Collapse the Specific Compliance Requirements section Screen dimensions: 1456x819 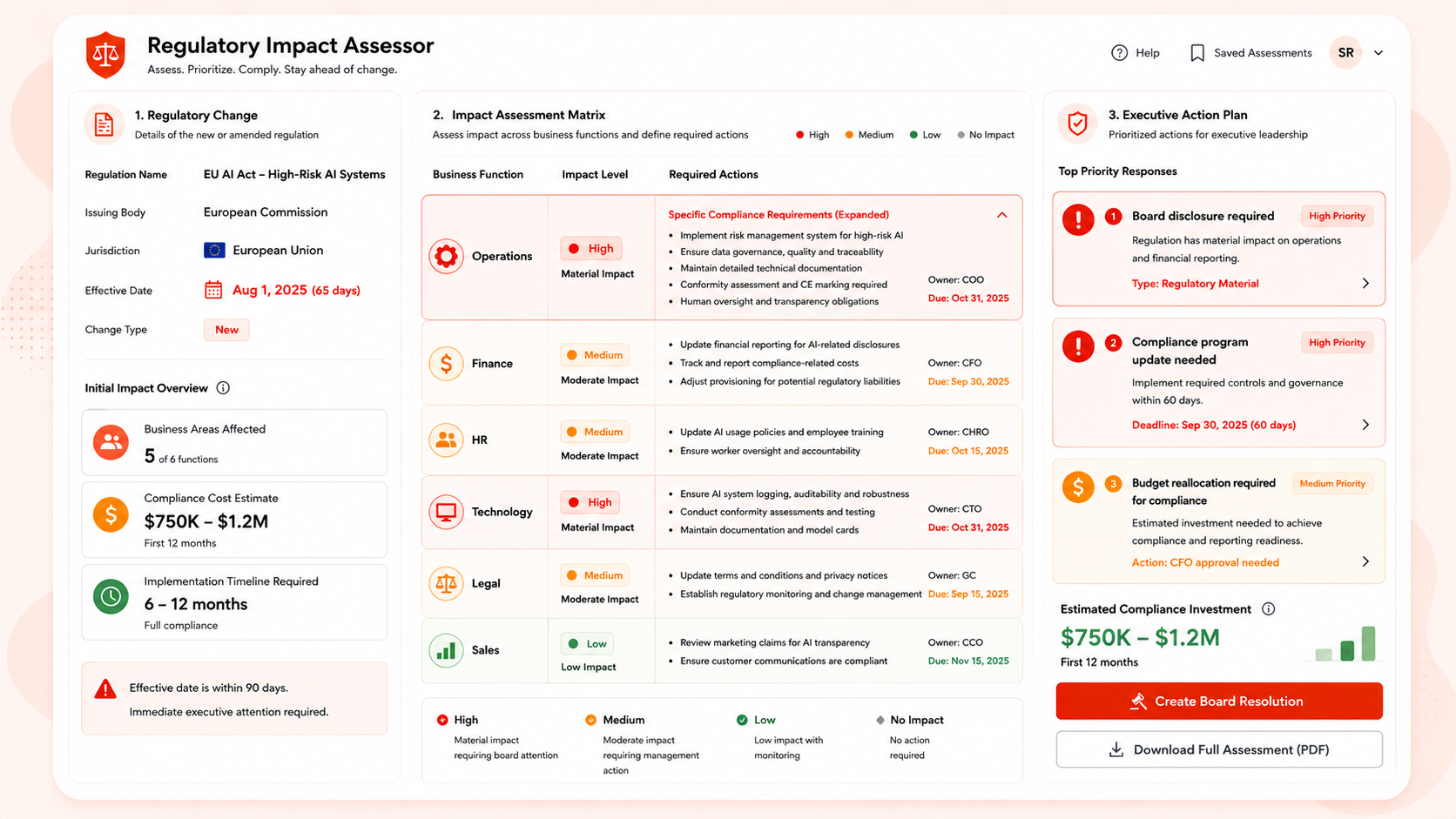[1001, 215]
